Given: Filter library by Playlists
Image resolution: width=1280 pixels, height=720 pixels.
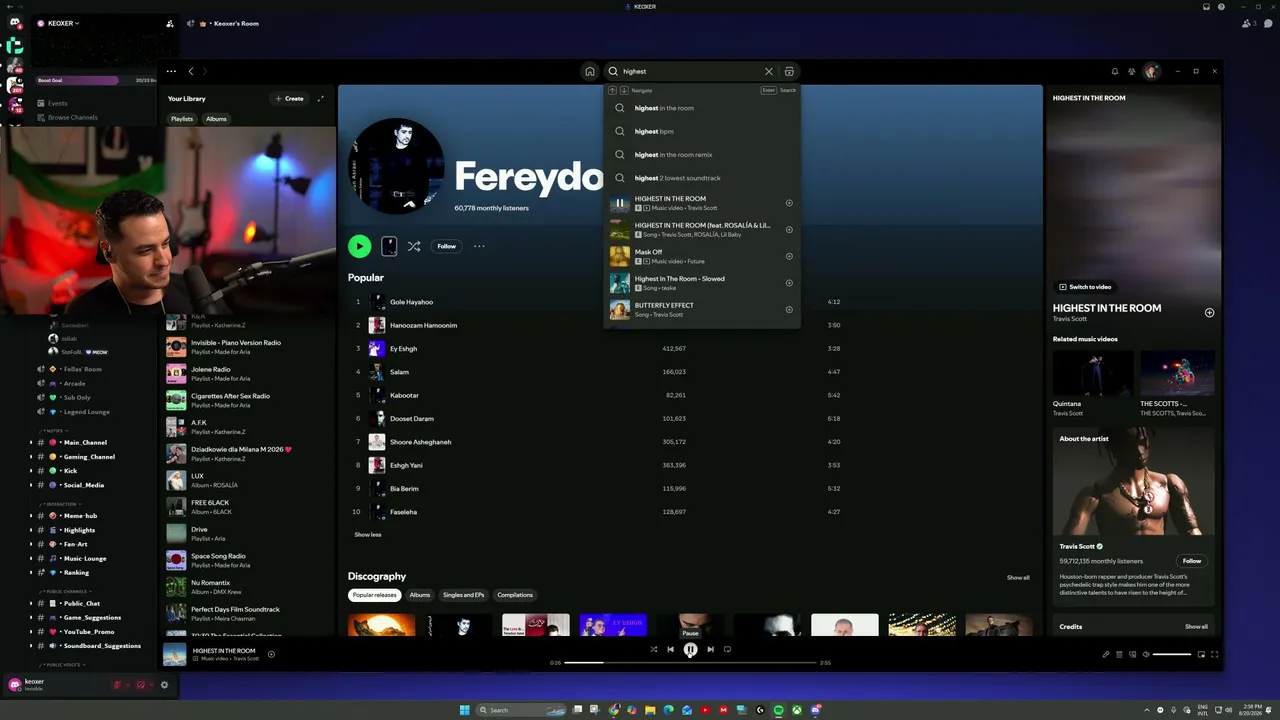Looking at the screenshot, I should (182, 119).
